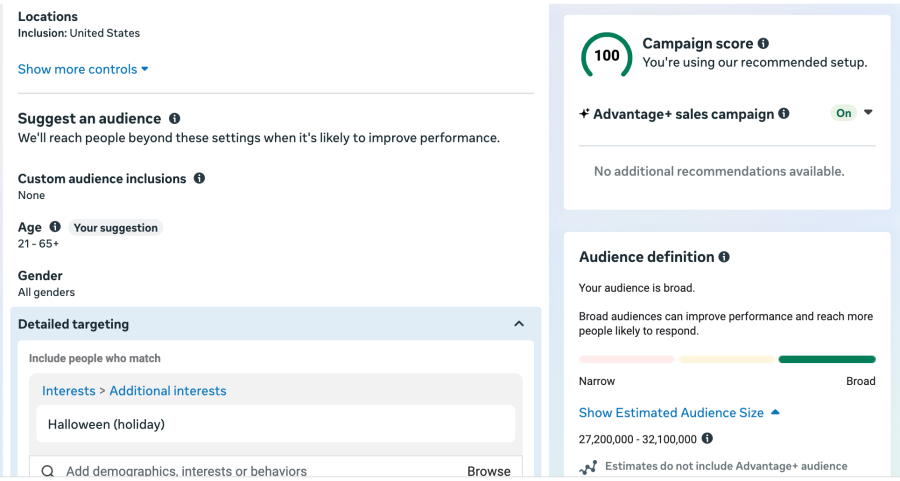Click the green Broad audience meter segment
Viewport: 900px width, 481px height.
pos(826,359)
